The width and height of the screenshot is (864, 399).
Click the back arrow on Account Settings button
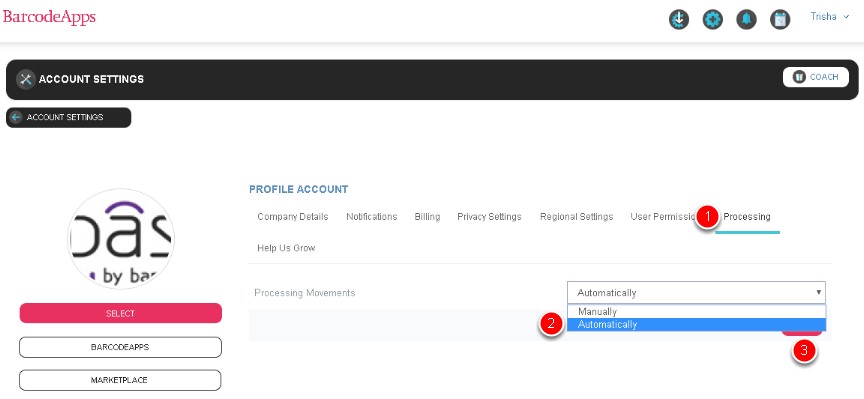(16, 117)
